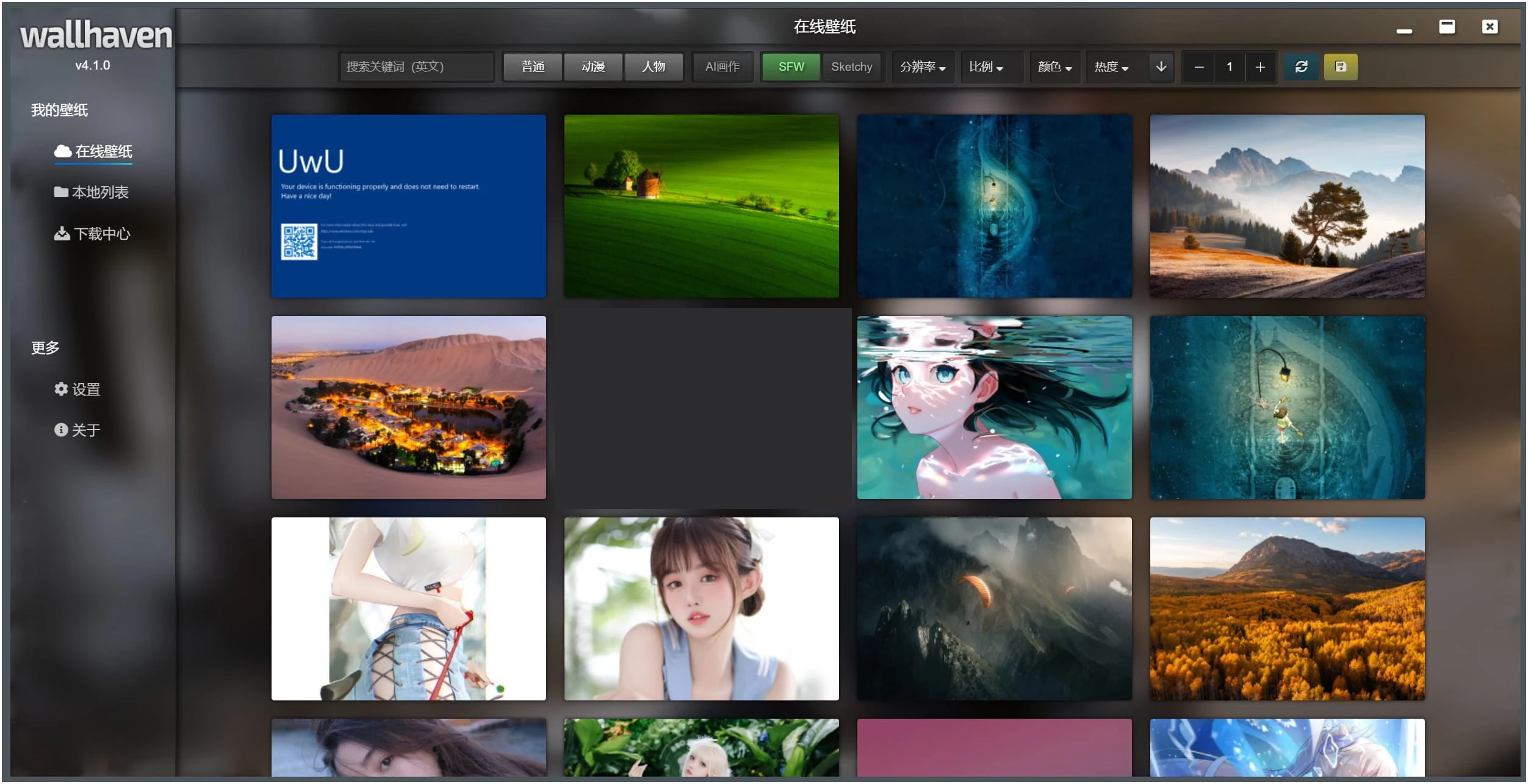Viewport: 1528px width, 784px height.
Task: Open the 颜色 color picker dropdown
Action: click(x=1054, y=67)
